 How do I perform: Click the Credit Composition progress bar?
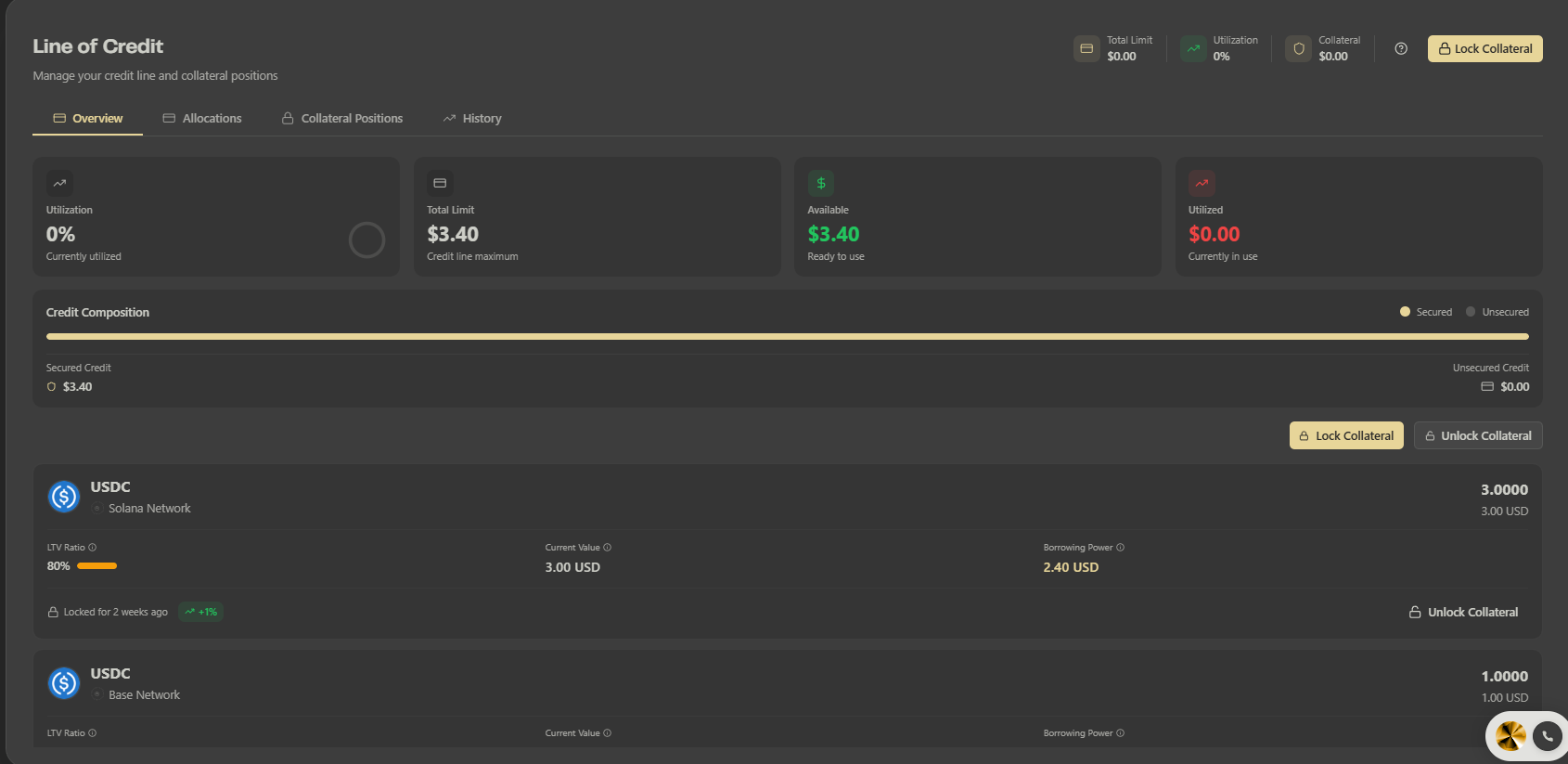[788, 336]
